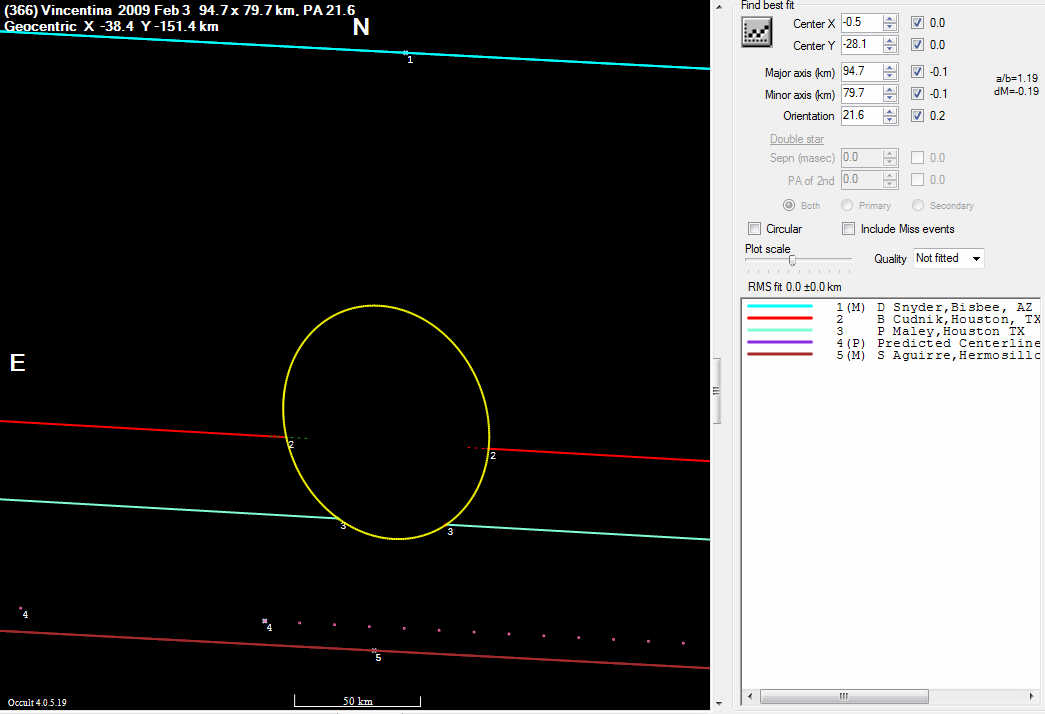Decrease Major axis value with down arrow
Viewport: 1045px width, 714px height.
(890, 76)
